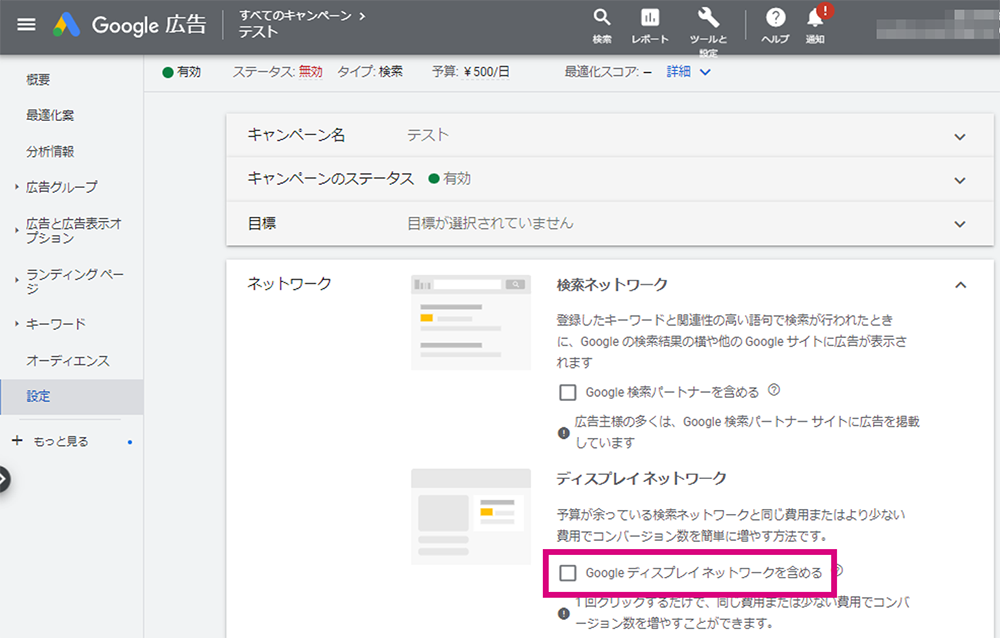Open オーディエンス in the sidebar
The image size is (1000, 638).
coord(68,360)
